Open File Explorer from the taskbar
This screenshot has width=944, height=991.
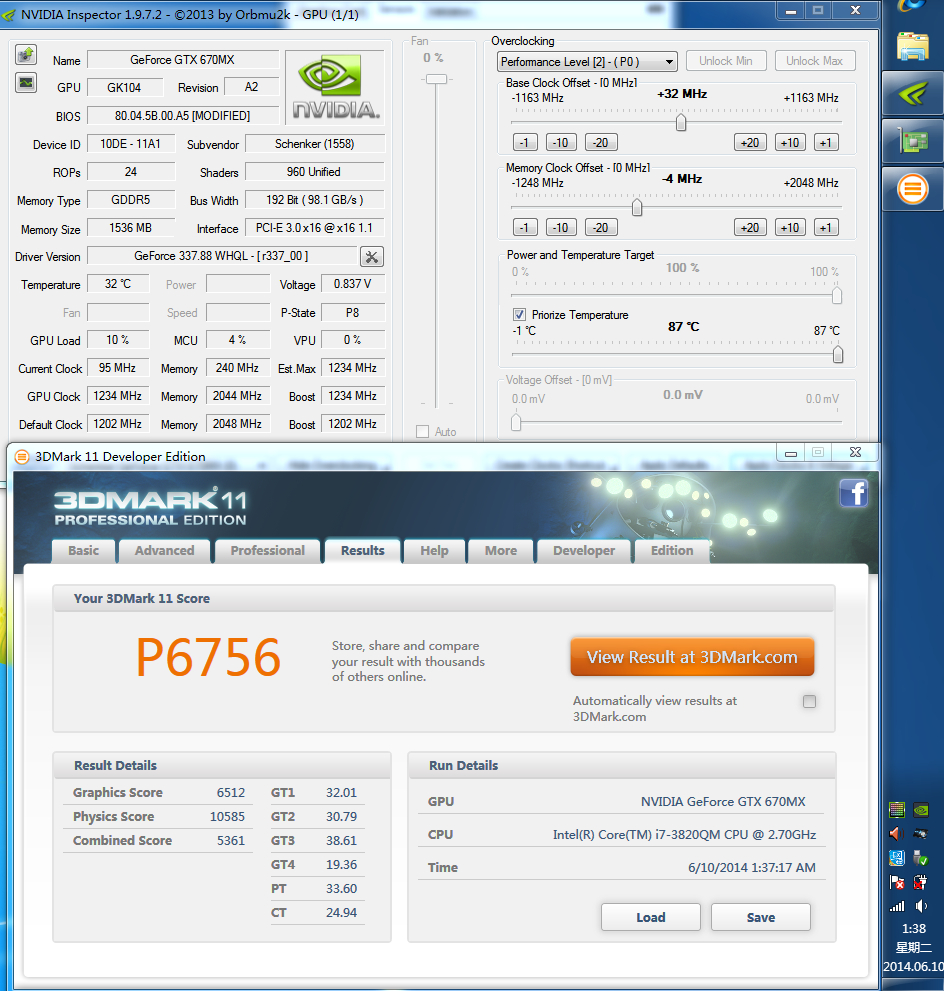point(913,46)
